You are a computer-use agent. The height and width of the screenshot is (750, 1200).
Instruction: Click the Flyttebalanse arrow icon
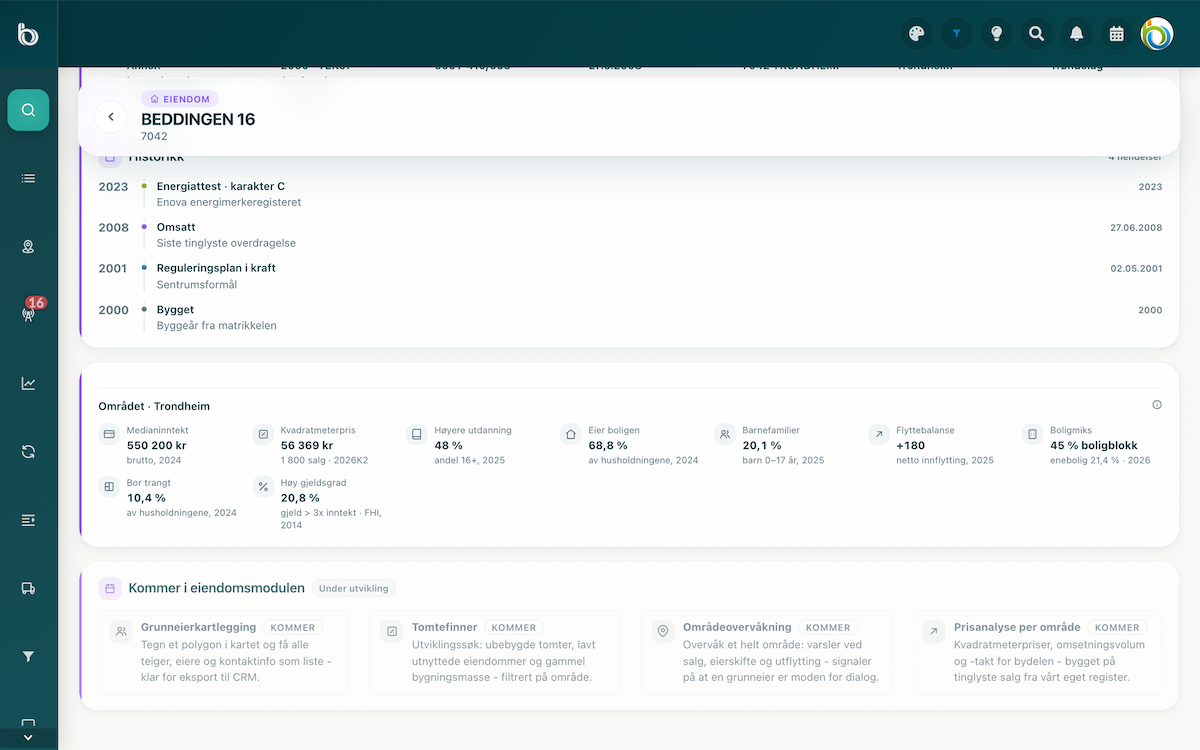coord(879,435)
